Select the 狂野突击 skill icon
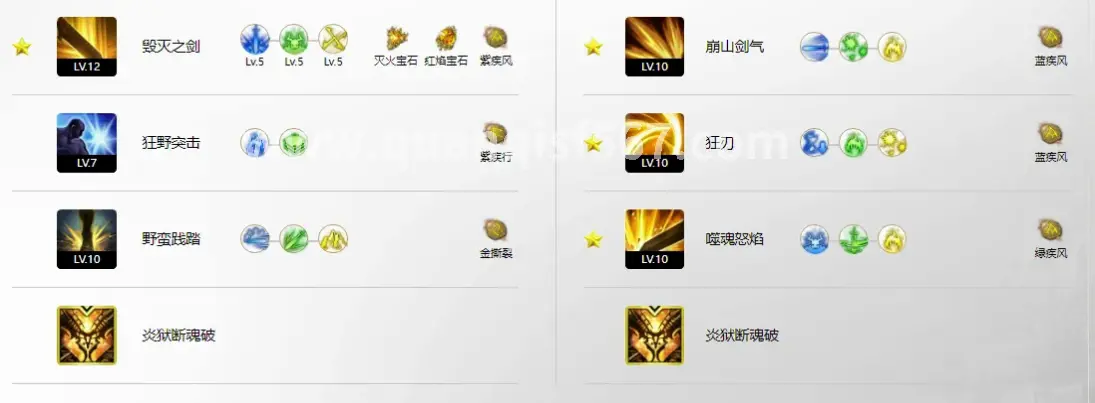The width and height of the screenshot is (1095, 403). [x=87, y=142]
